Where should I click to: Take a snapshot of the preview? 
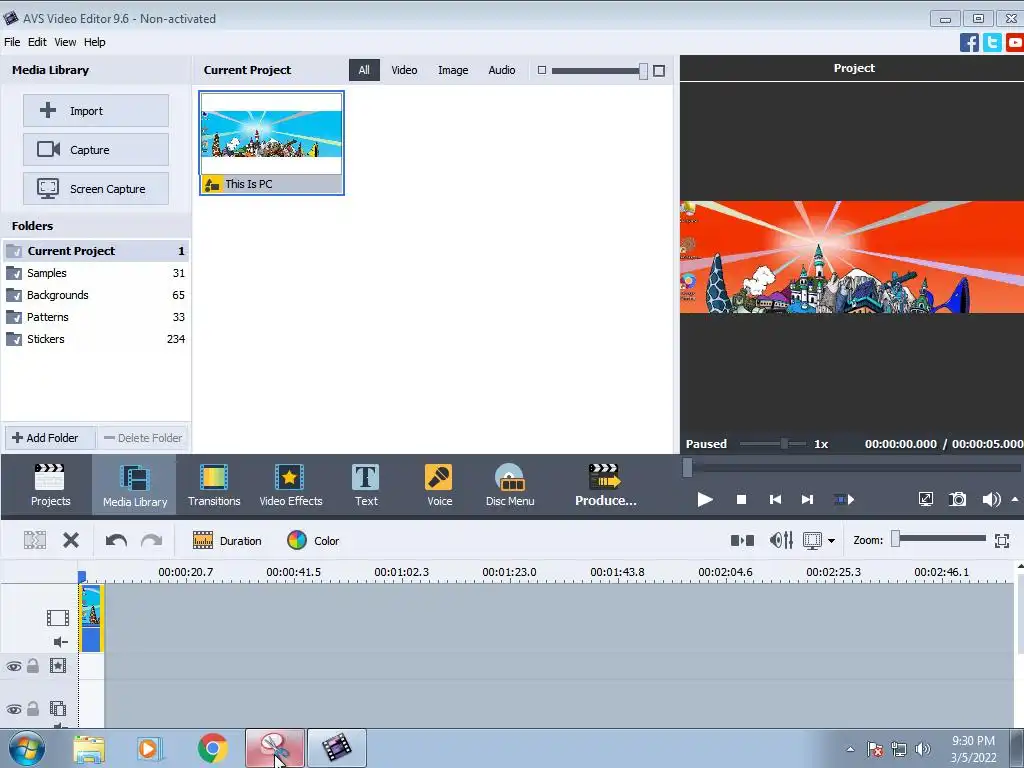coord(957,500)
